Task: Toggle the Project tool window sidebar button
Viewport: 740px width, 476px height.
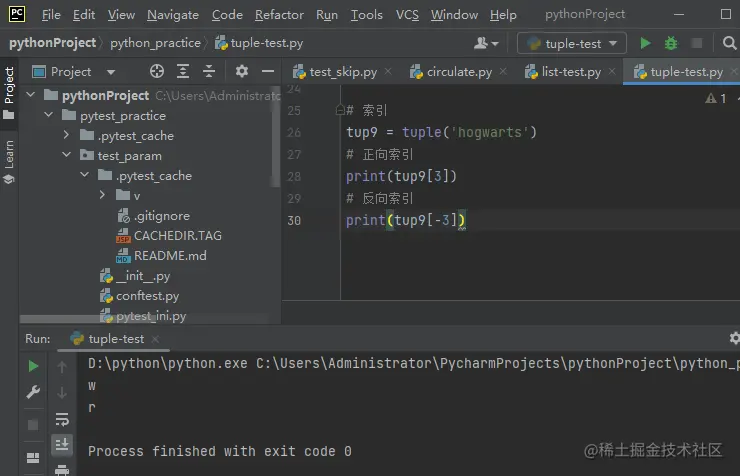Action: 9,93
